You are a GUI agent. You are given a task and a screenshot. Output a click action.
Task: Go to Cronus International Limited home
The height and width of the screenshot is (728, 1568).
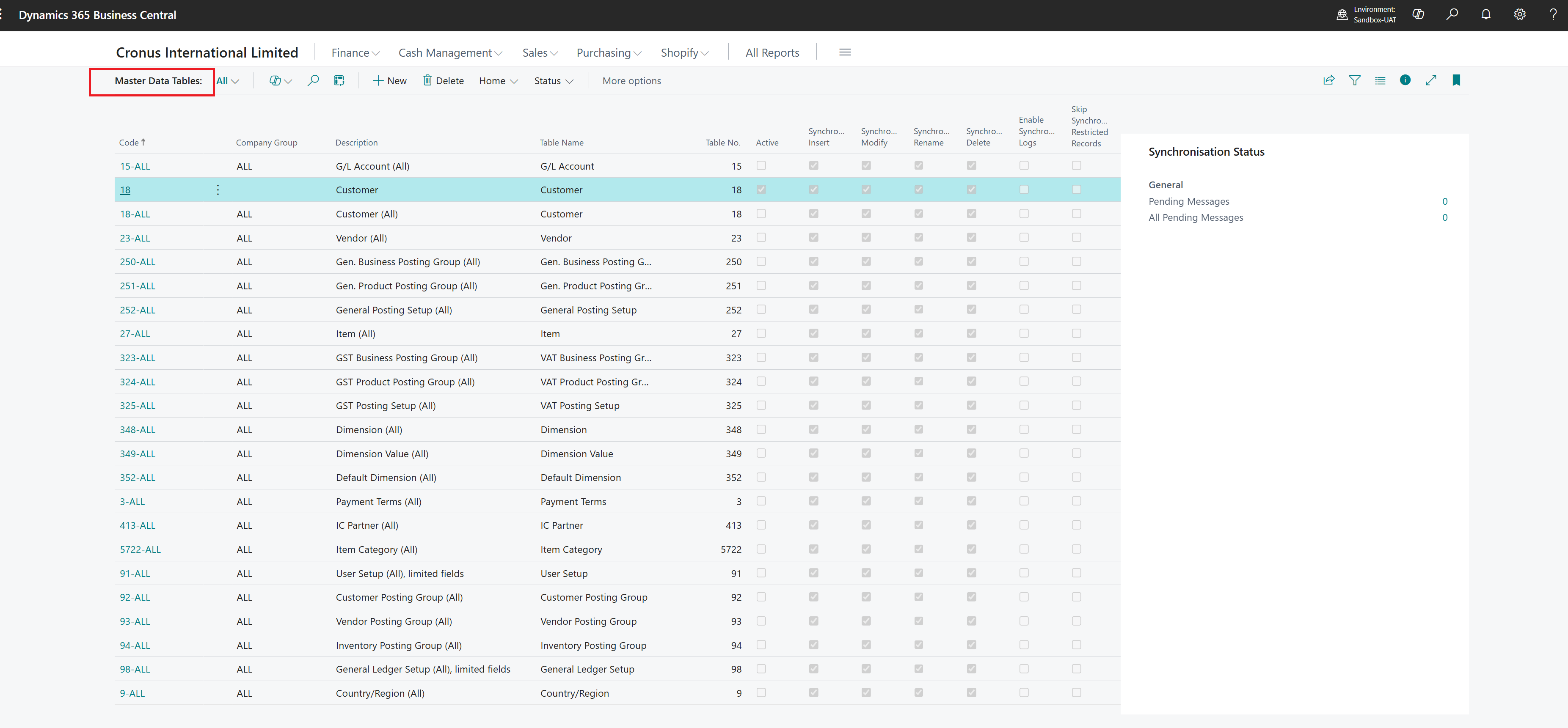(207, 52)
